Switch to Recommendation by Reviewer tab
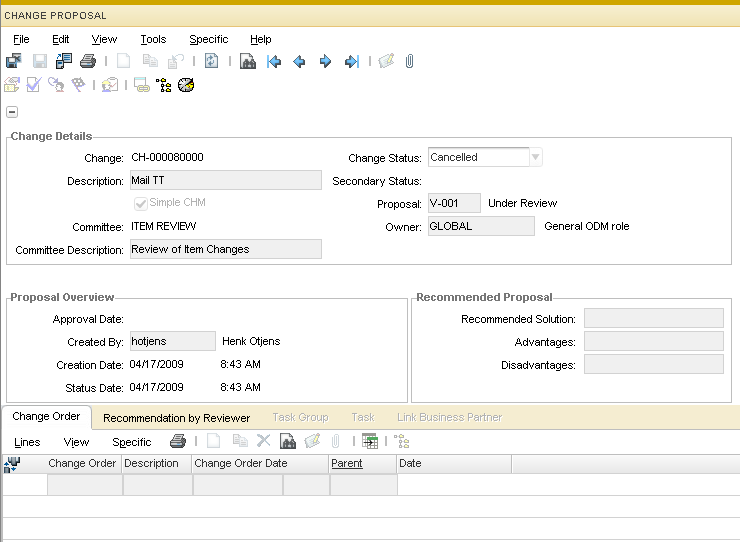This screenshot has height=542, width=740. [x=176, y=418]
